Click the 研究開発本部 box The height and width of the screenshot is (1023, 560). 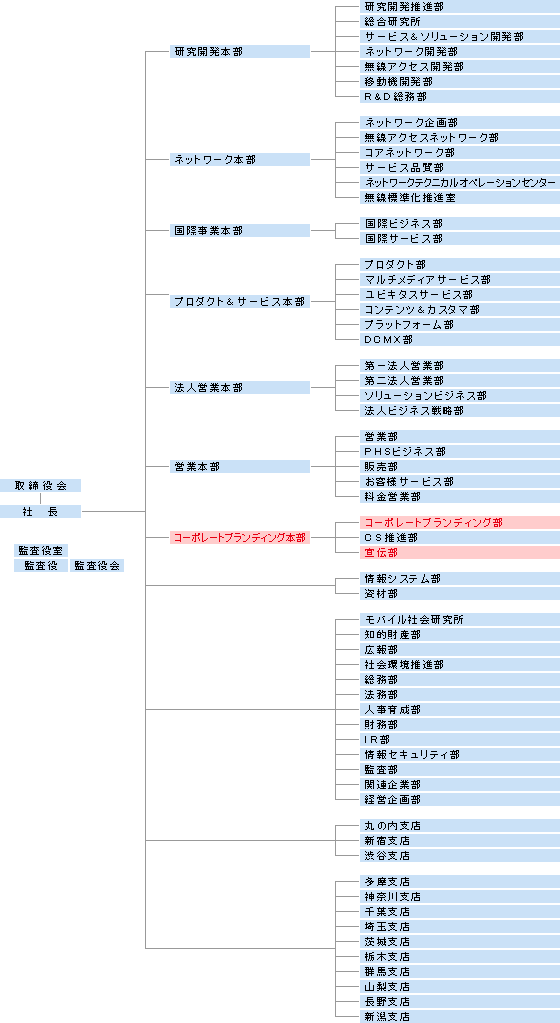pos(240,52)
